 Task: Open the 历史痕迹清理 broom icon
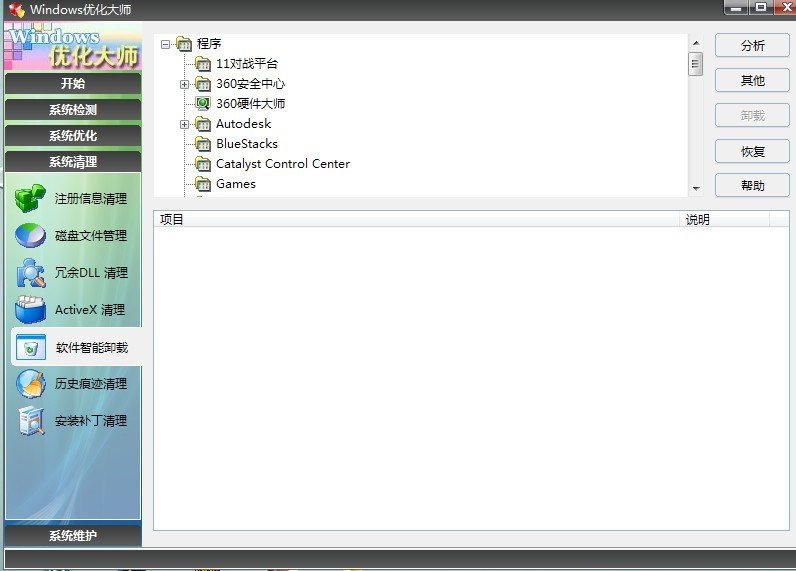30,384
